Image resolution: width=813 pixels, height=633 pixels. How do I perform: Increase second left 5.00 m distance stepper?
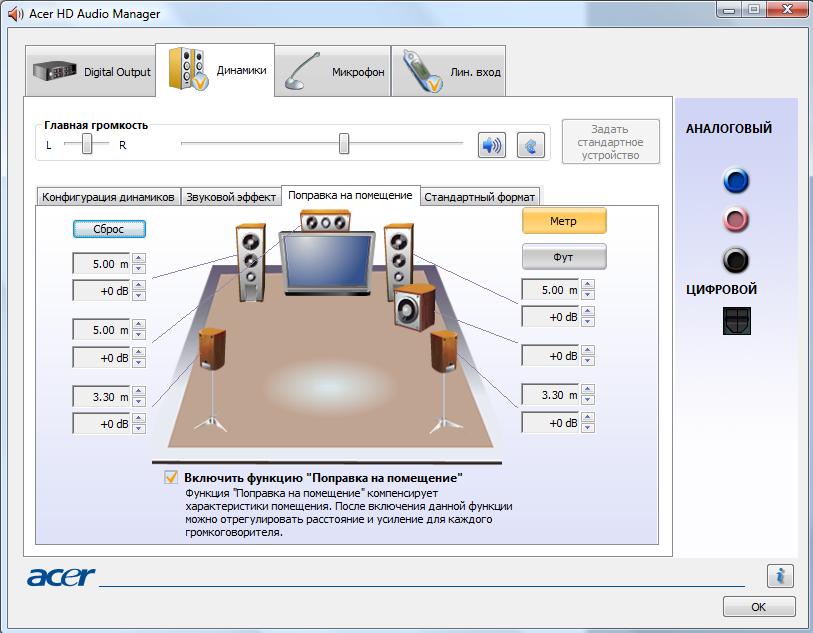click(139, 325)
